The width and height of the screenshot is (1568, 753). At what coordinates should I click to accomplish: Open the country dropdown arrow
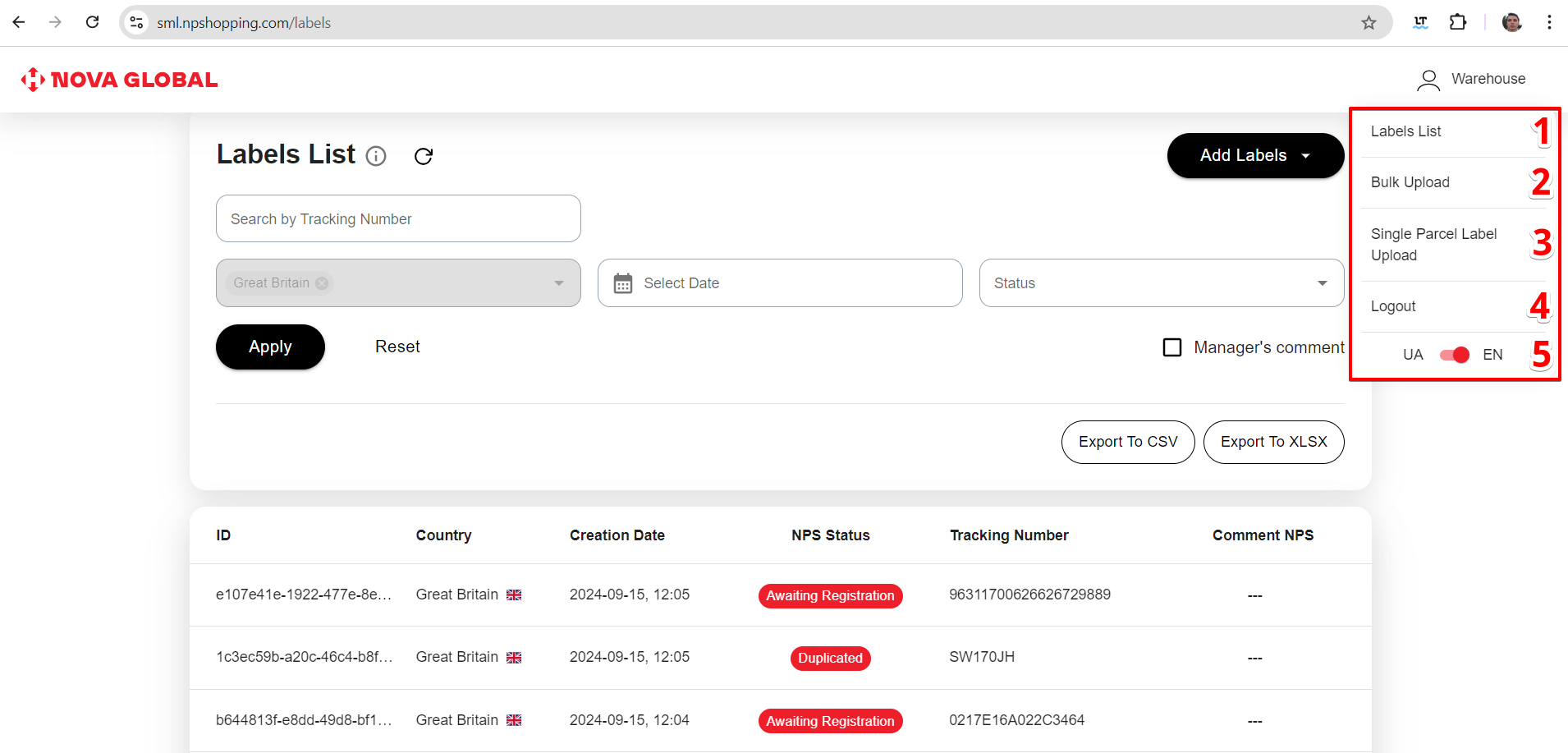point(559,283)
